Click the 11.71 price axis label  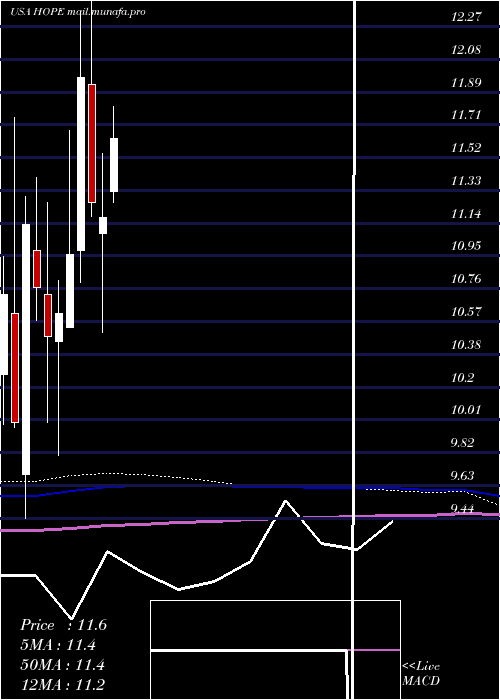[x=466, y=116]
